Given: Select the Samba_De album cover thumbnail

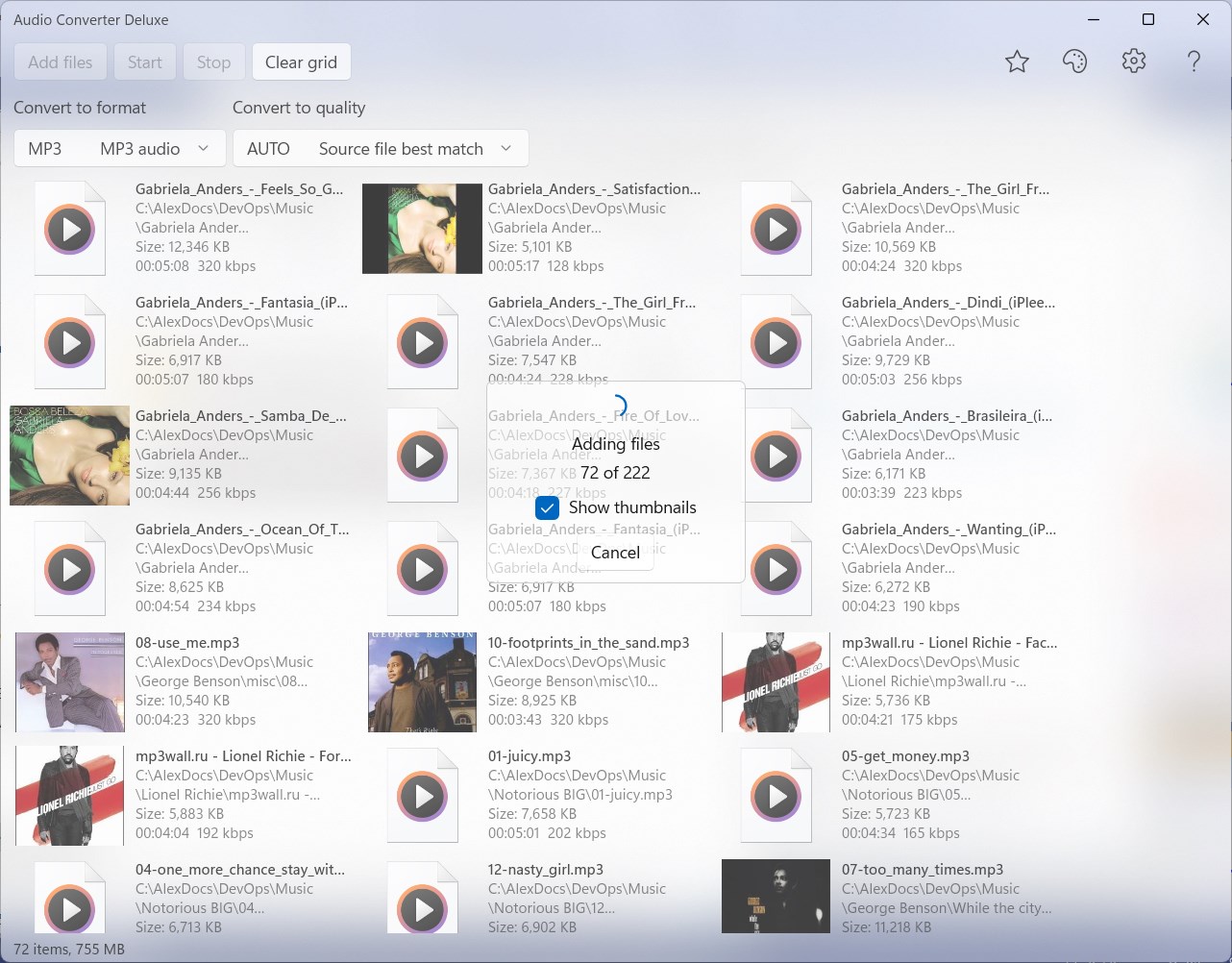Looking at the screenshot, I should pos(69,456).
